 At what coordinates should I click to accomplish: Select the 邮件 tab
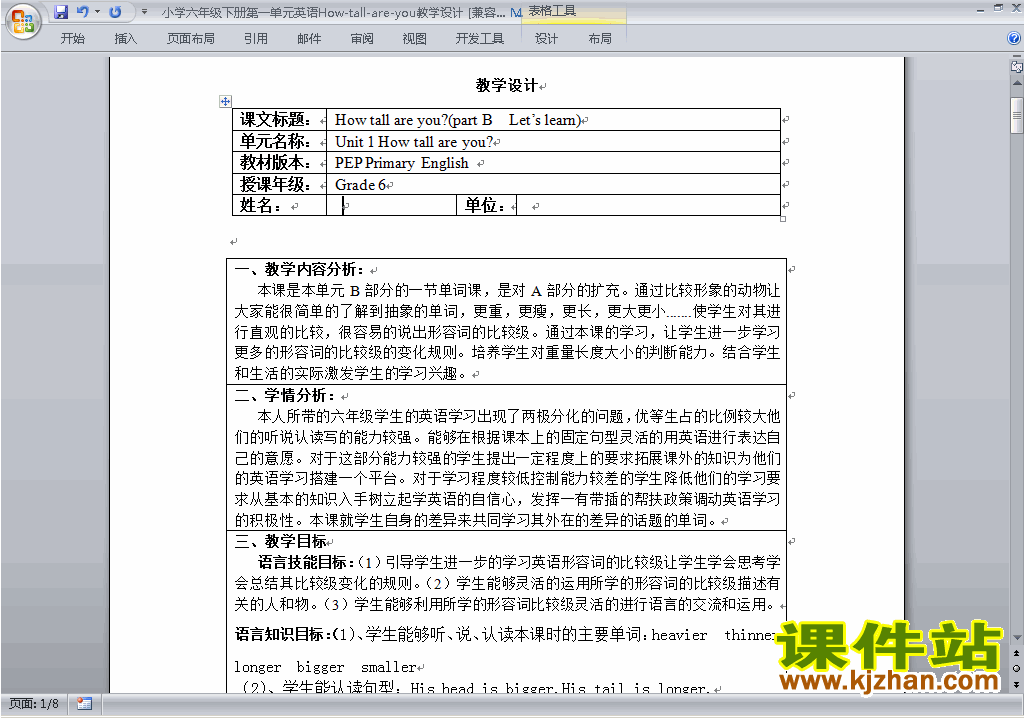(x=309, y=39)
